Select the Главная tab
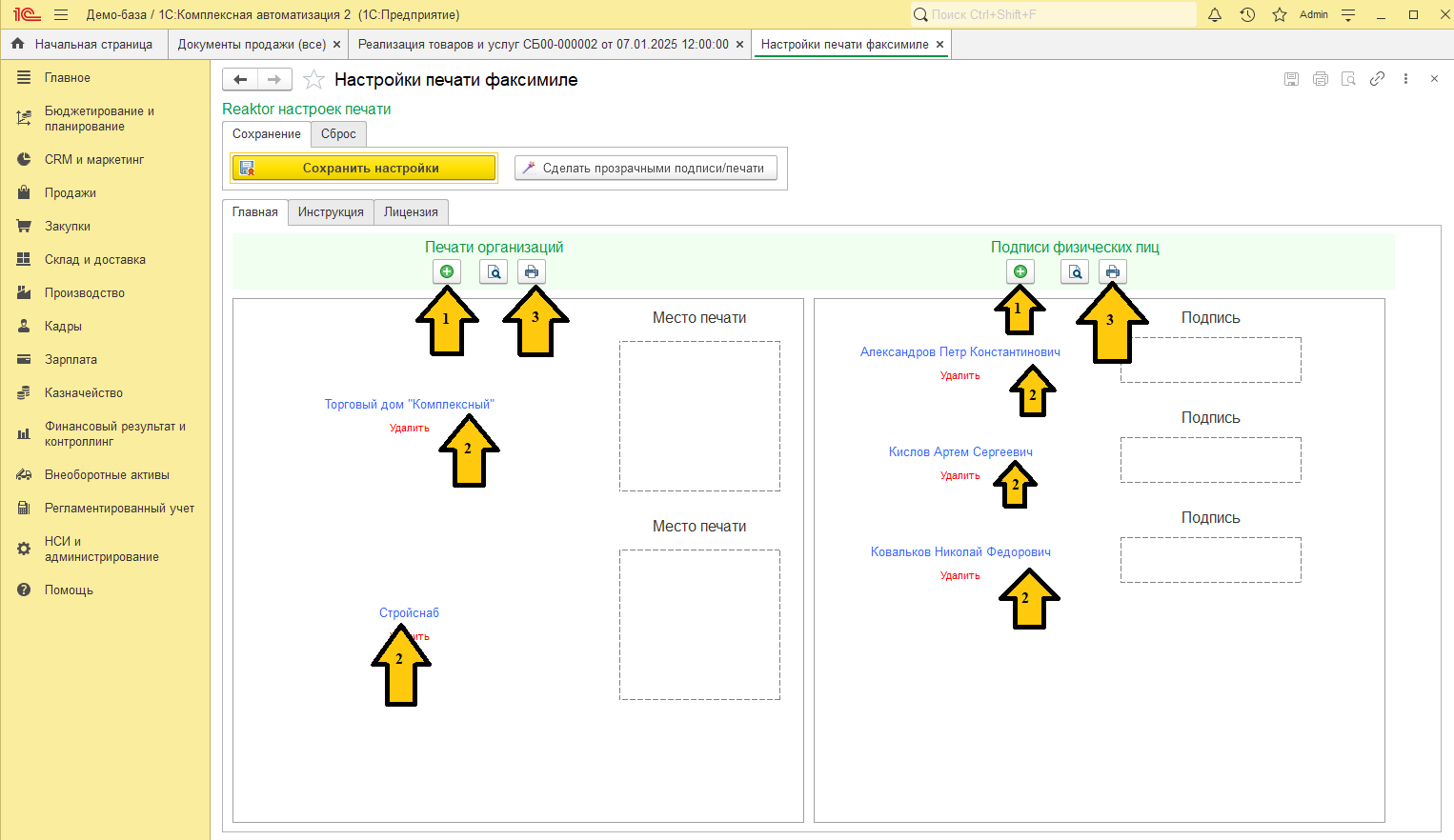This screenshot has height=840, width=1454. click(255, 212)
